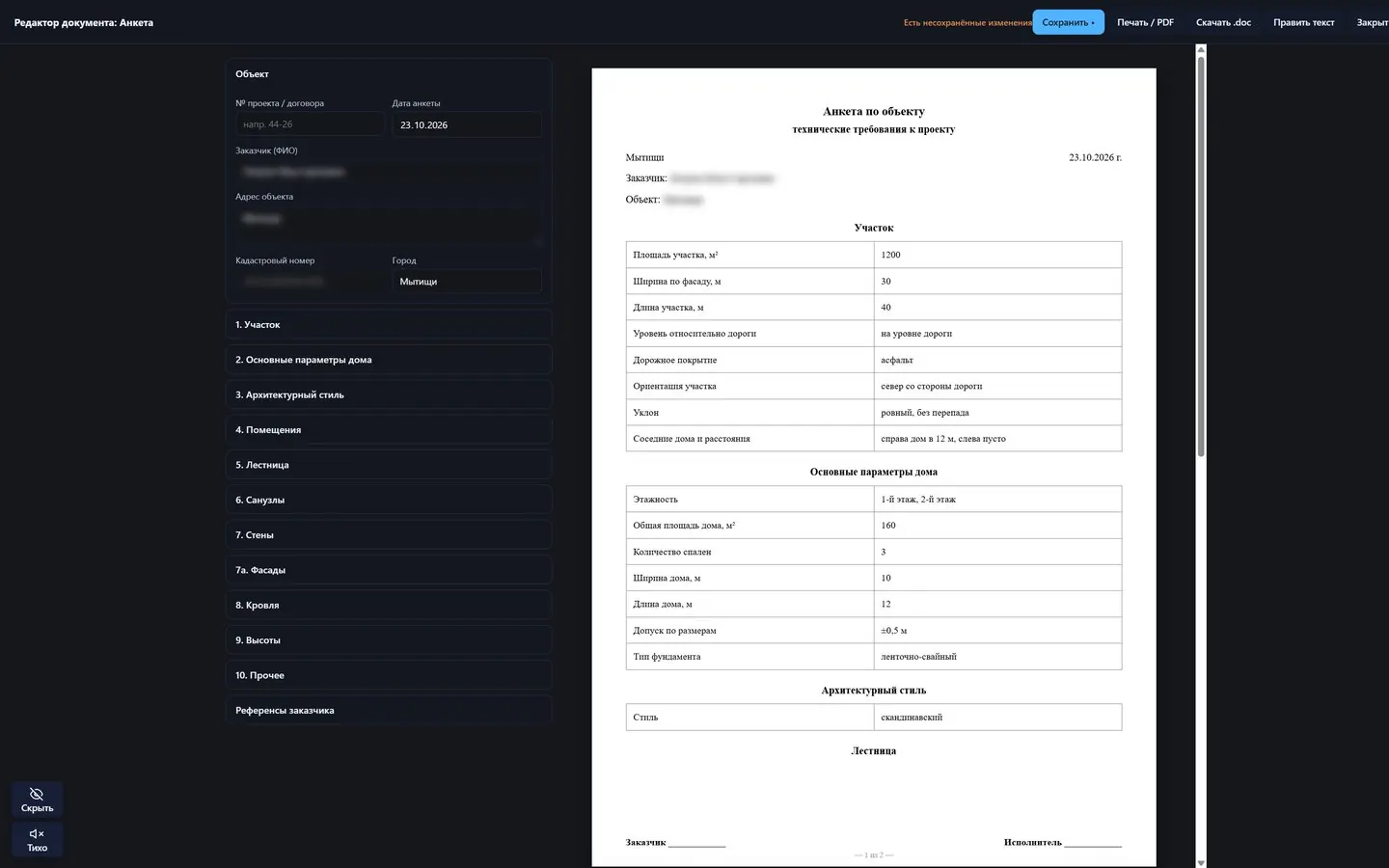Screen dimensions: 1389x868
Task: Click the "— 1 из 2 —" page indicator
Action: [x=874, y=855]
